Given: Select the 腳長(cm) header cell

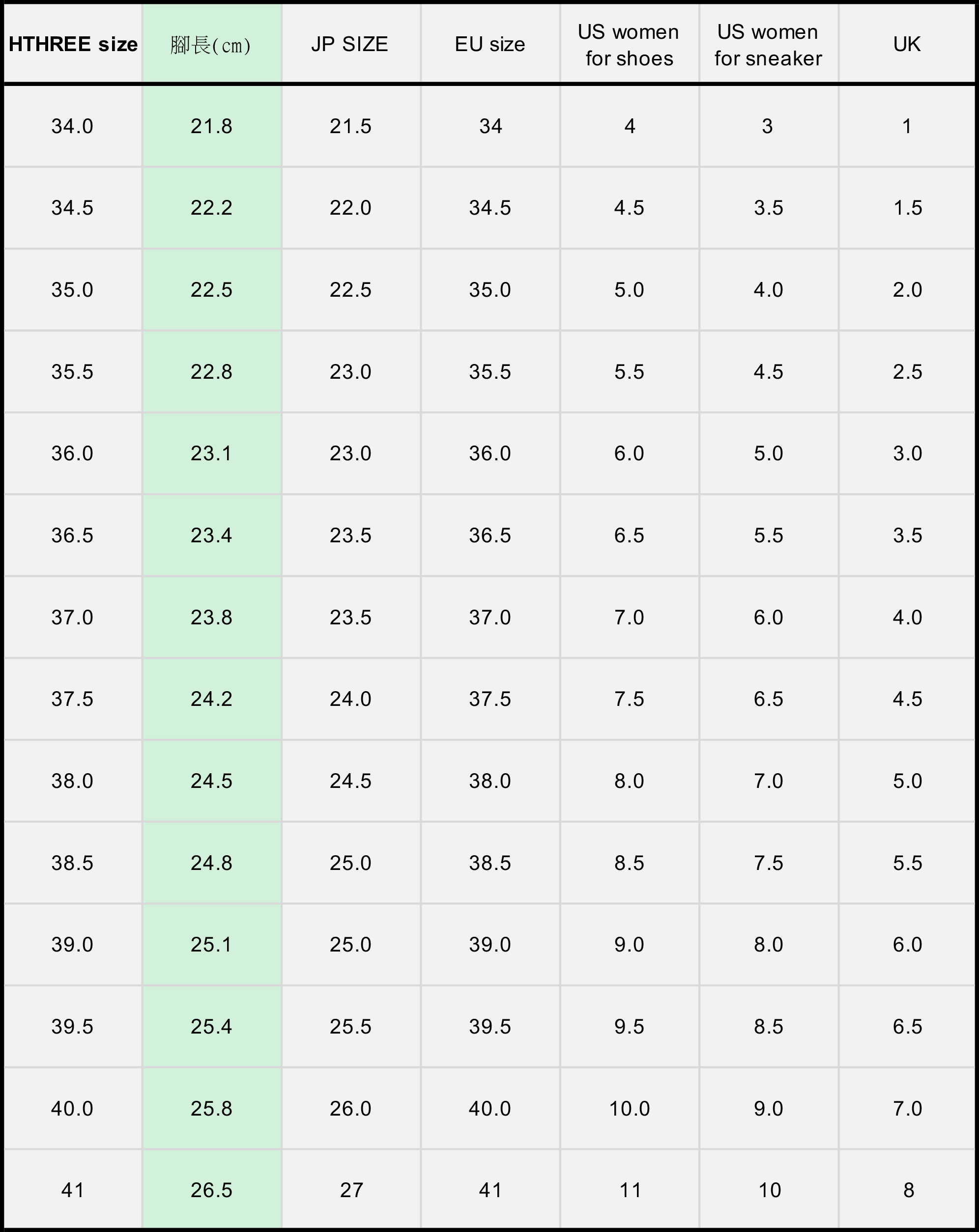Looking at the screenshot, I should 212,44.
